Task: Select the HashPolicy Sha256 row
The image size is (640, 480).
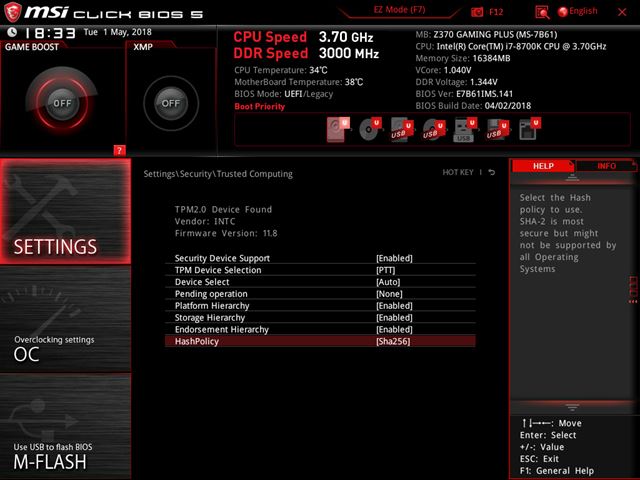Action: (320, 341)
